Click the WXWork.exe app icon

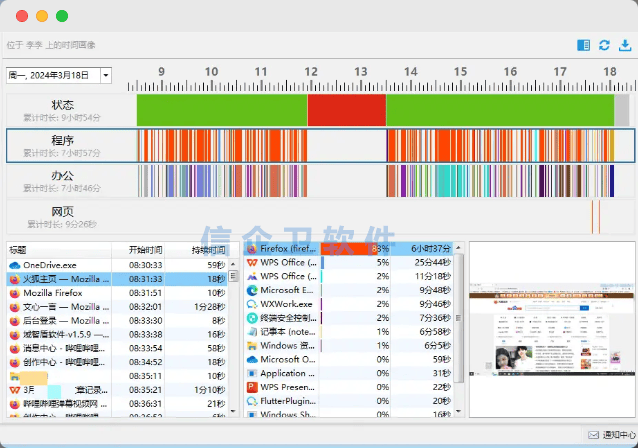[x=252, y=304]
